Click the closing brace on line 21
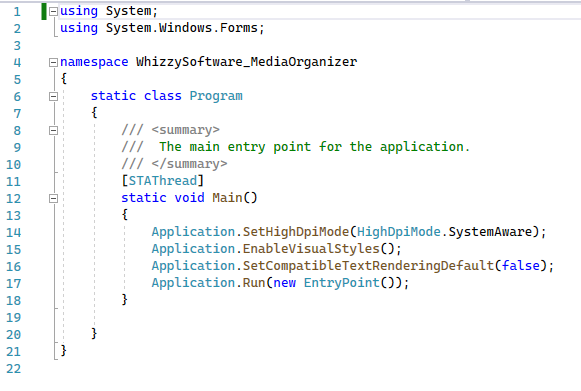 pos(63,350)
